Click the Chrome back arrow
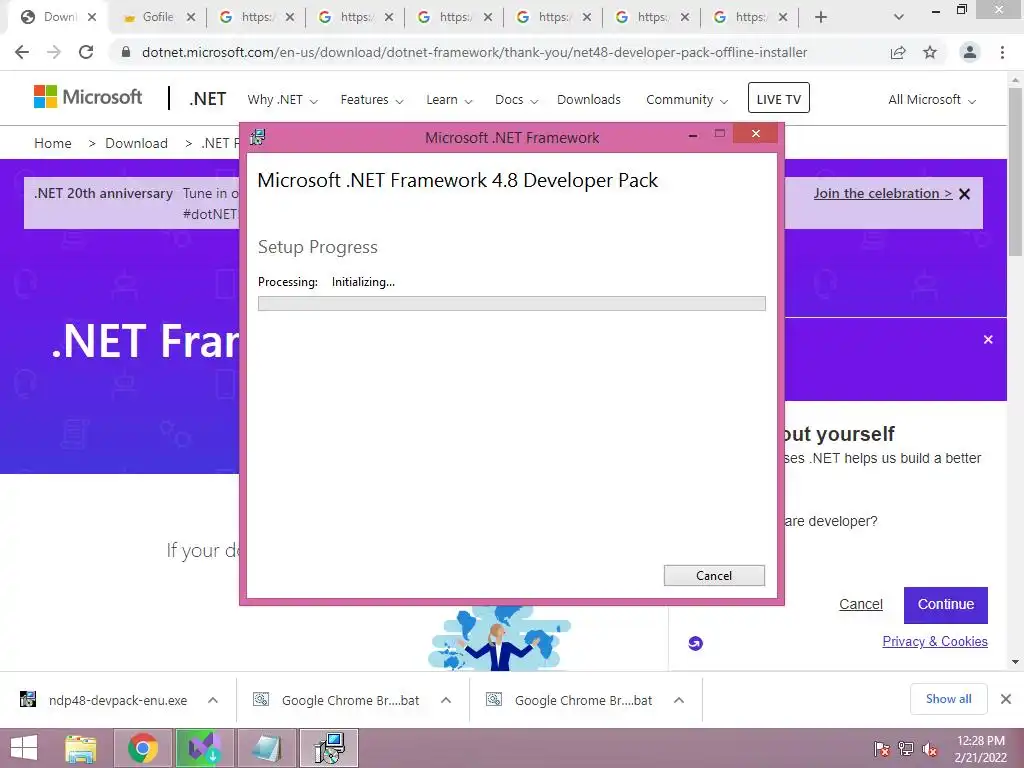This screenshot has height=768, width=1024. coord(22,52)
